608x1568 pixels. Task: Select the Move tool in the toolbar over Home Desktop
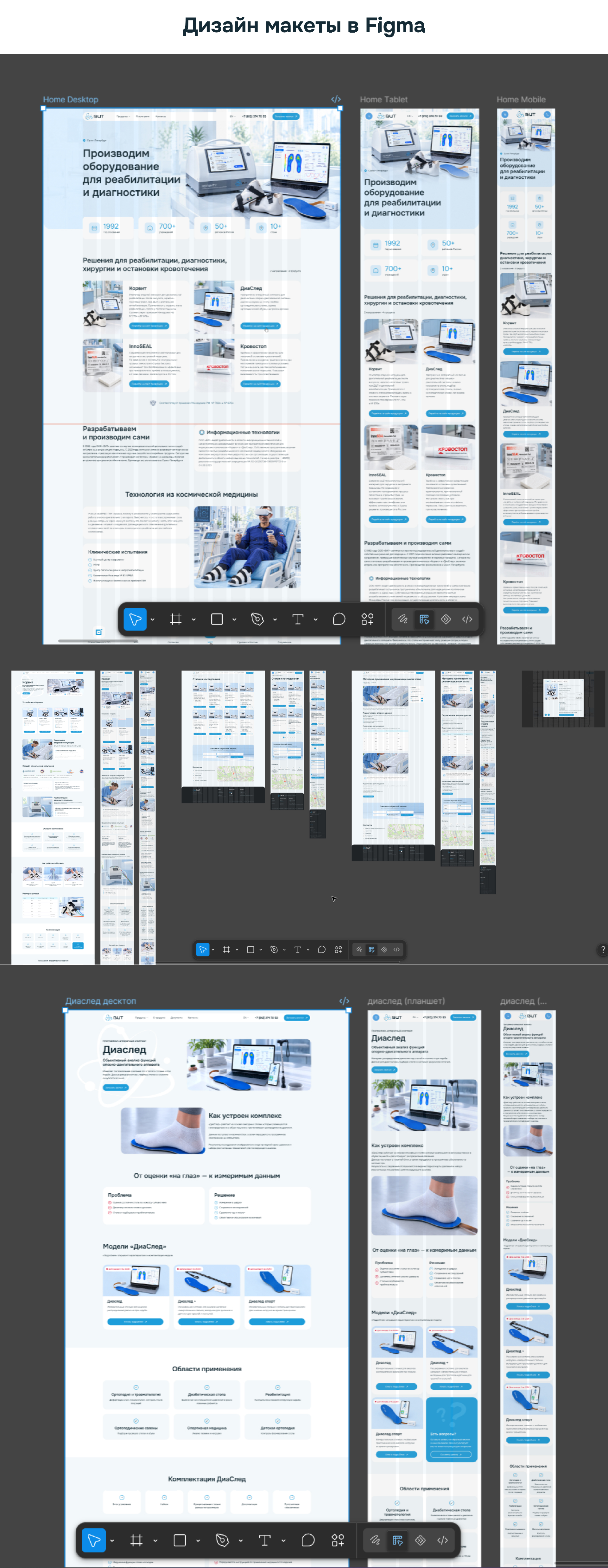pos(135,620)
